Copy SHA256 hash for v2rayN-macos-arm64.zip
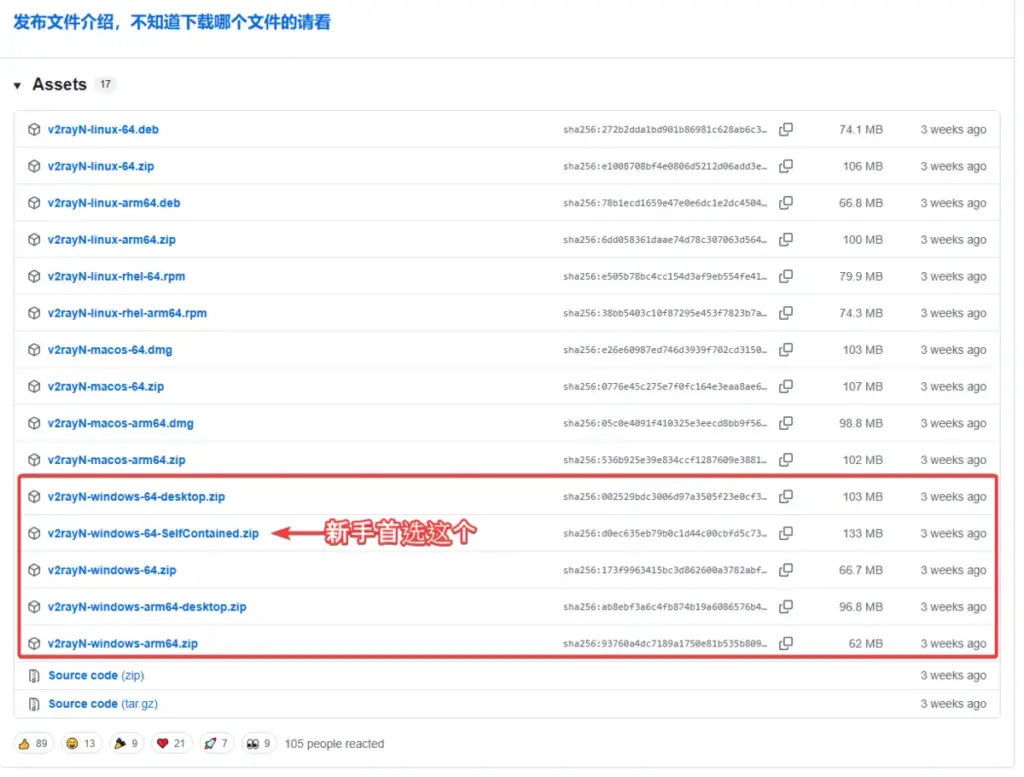Image resolution: width=1024 pixels, height=777 pixels. tap(786, 460)
